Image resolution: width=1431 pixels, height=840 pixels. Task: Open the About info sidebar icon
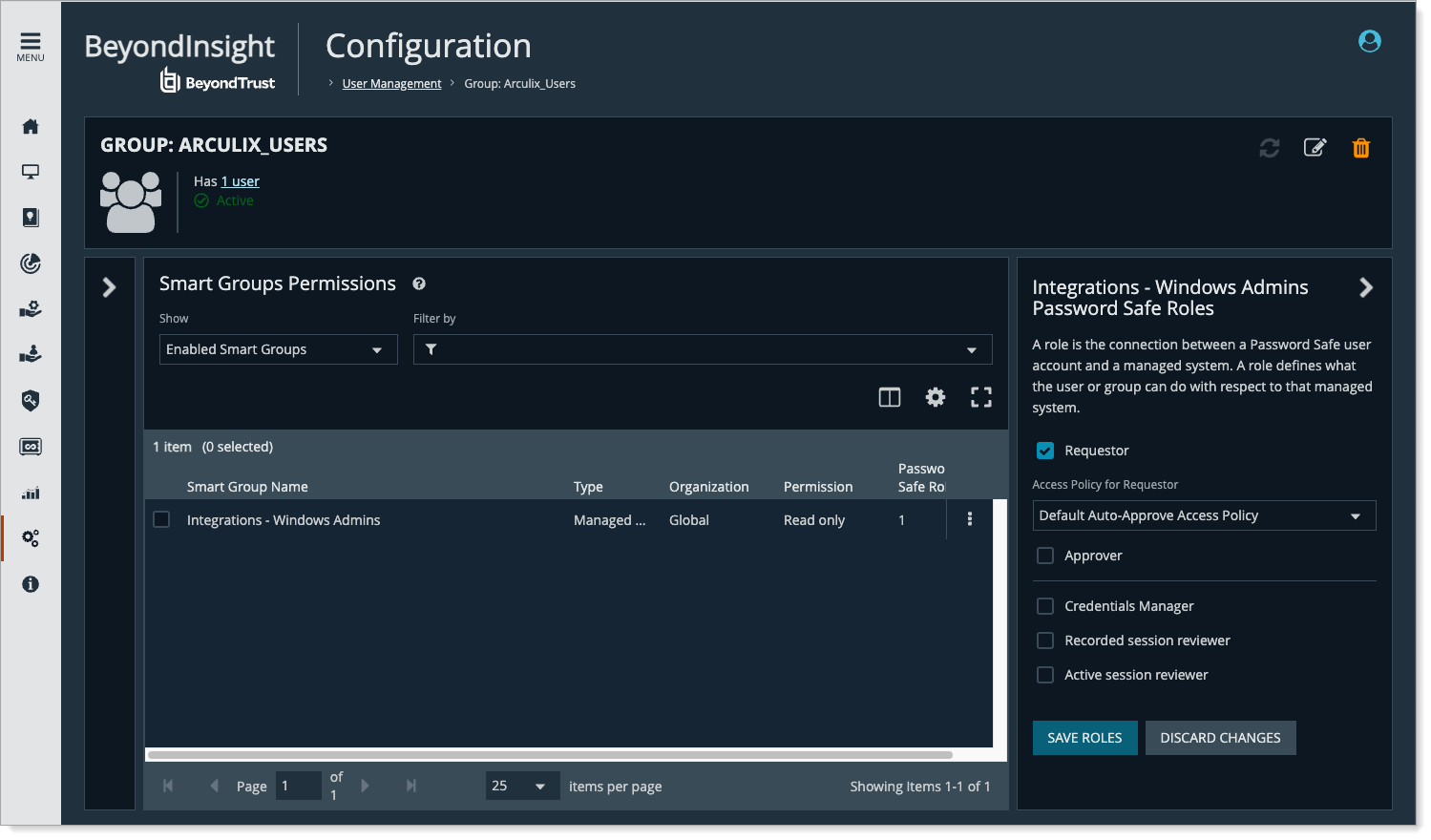tap(31, 584)
